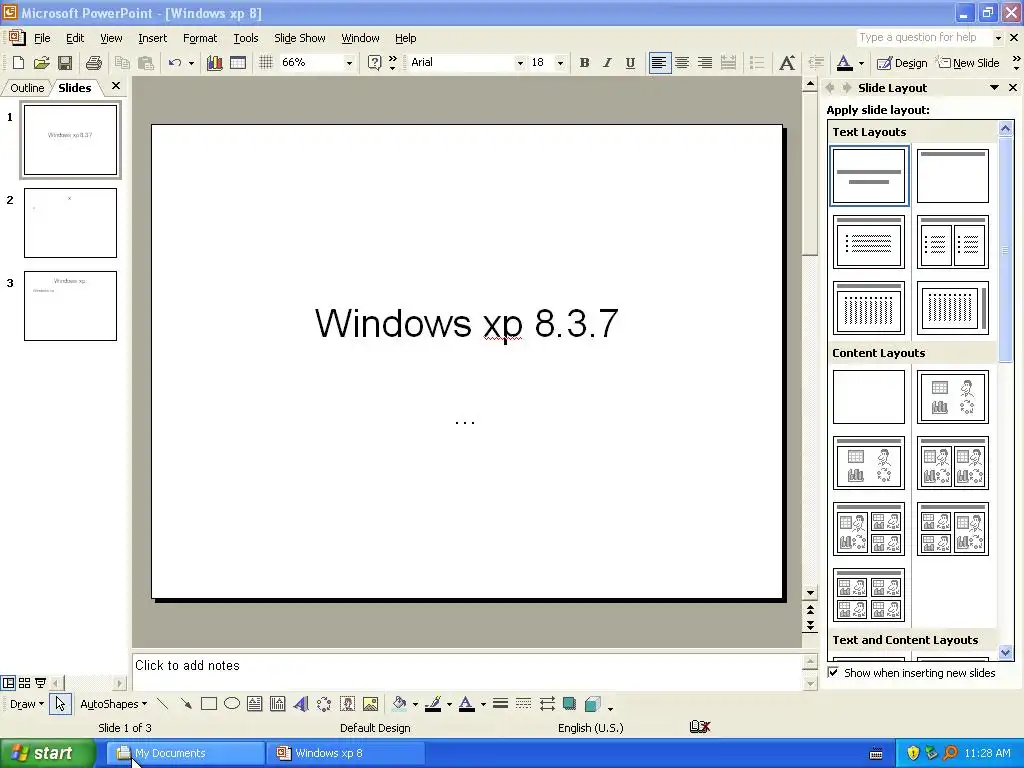Open the Format menu
This screenshot has height=768, width=1024.
[200, 38]
